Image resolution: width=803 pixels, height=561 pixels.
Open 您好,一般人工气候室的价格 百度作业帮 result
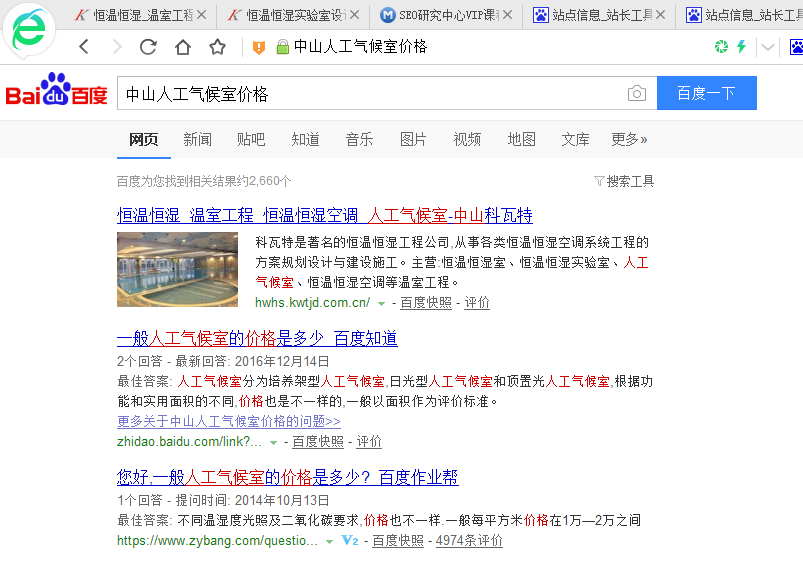[287, 477]
